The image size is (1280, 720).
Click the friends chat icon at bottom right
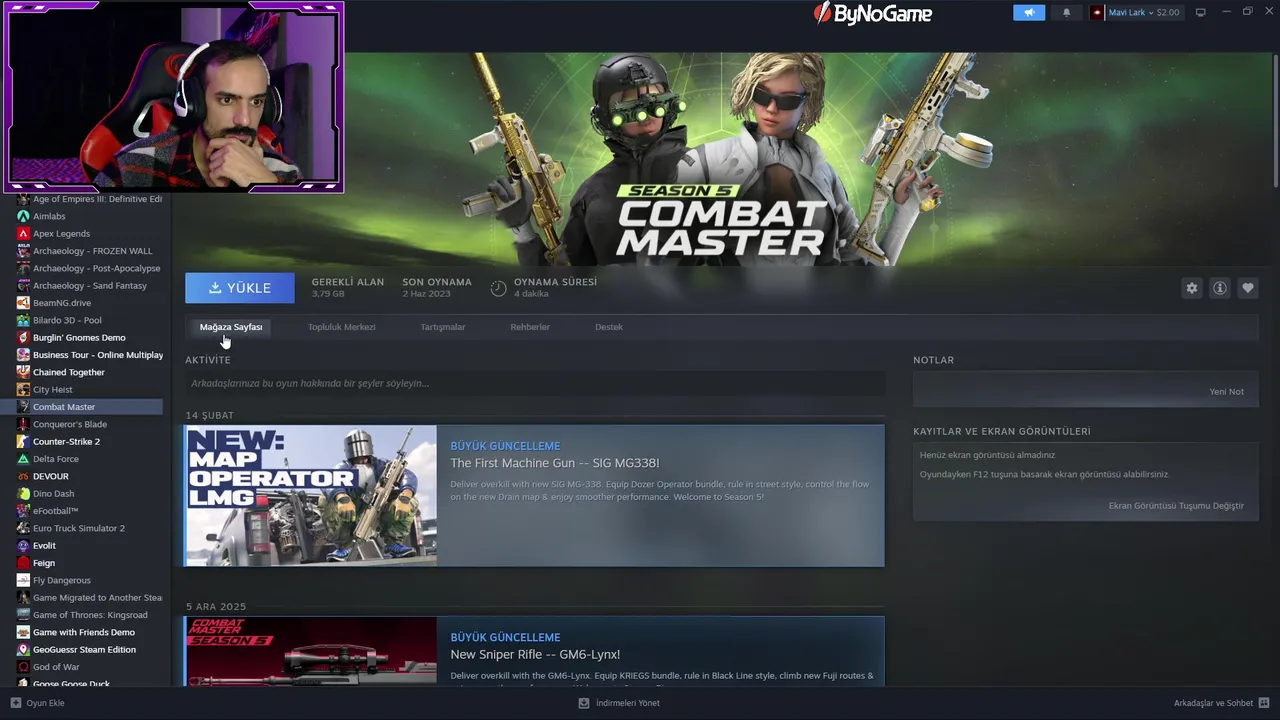point(1264,703)
